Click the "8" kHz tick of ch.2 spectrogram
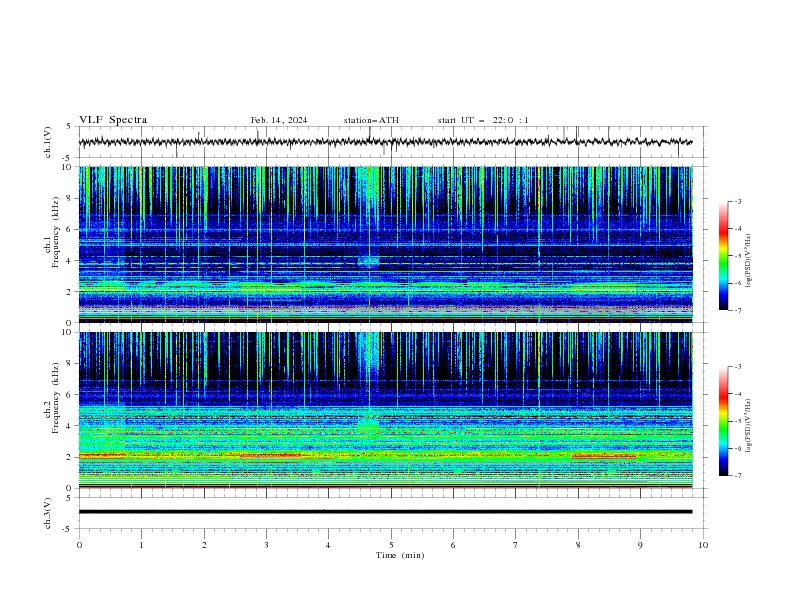 [x=69, y=364]
